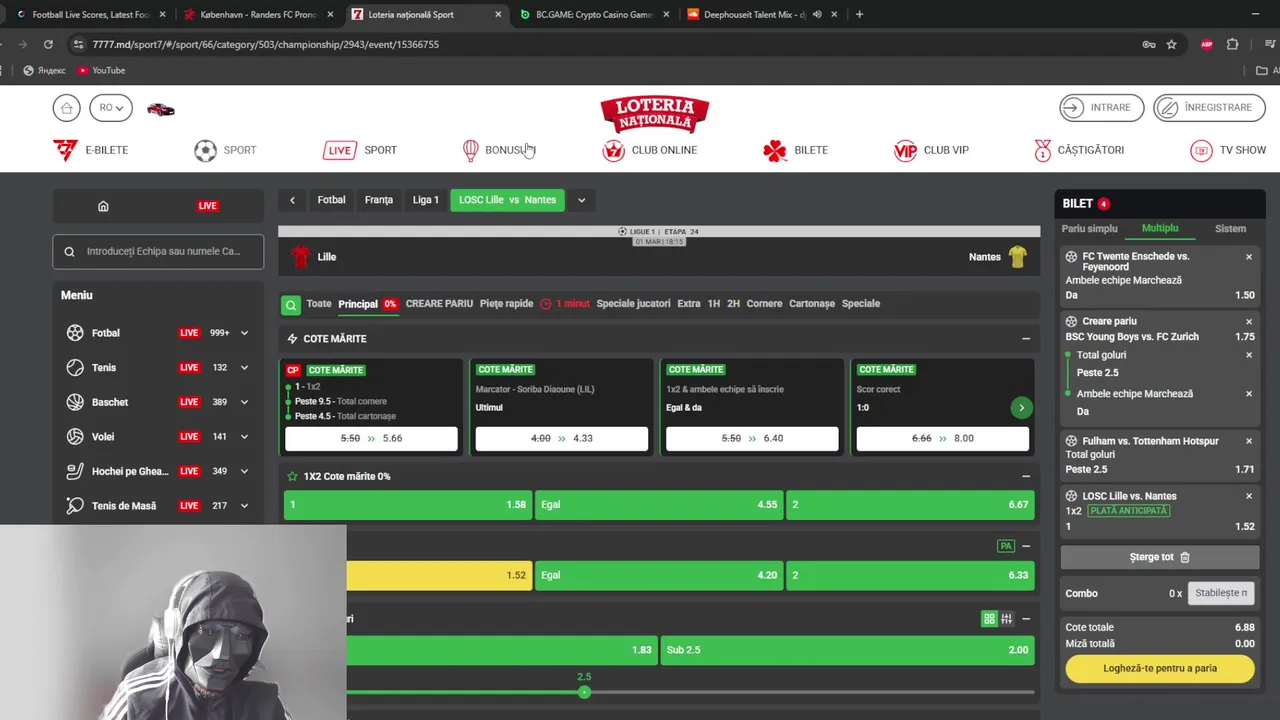Click the INTRARE login button
1280x720 pixels.
1100,108
